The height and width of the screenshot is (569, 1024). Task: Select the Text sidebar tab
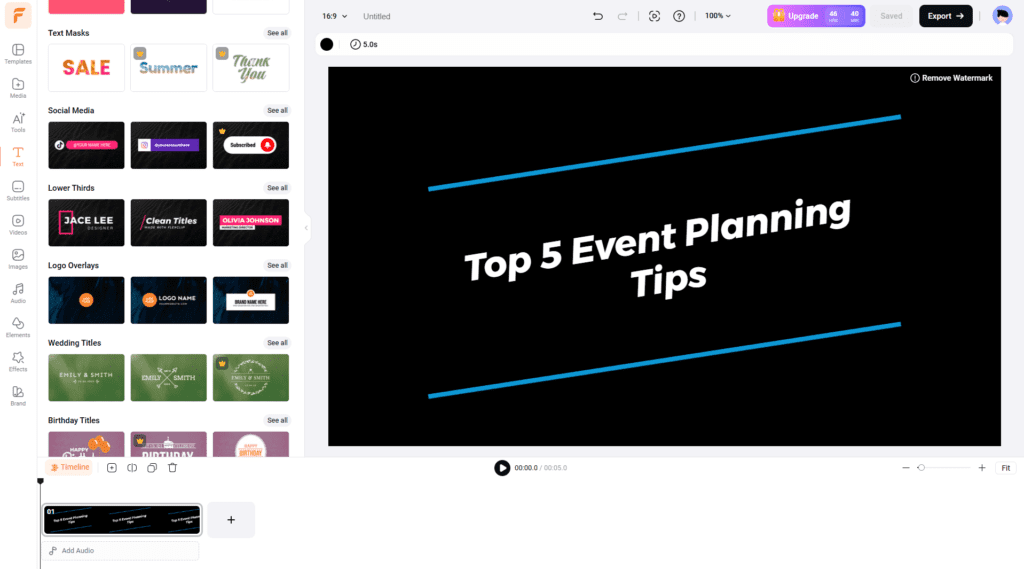click(18, 156)
